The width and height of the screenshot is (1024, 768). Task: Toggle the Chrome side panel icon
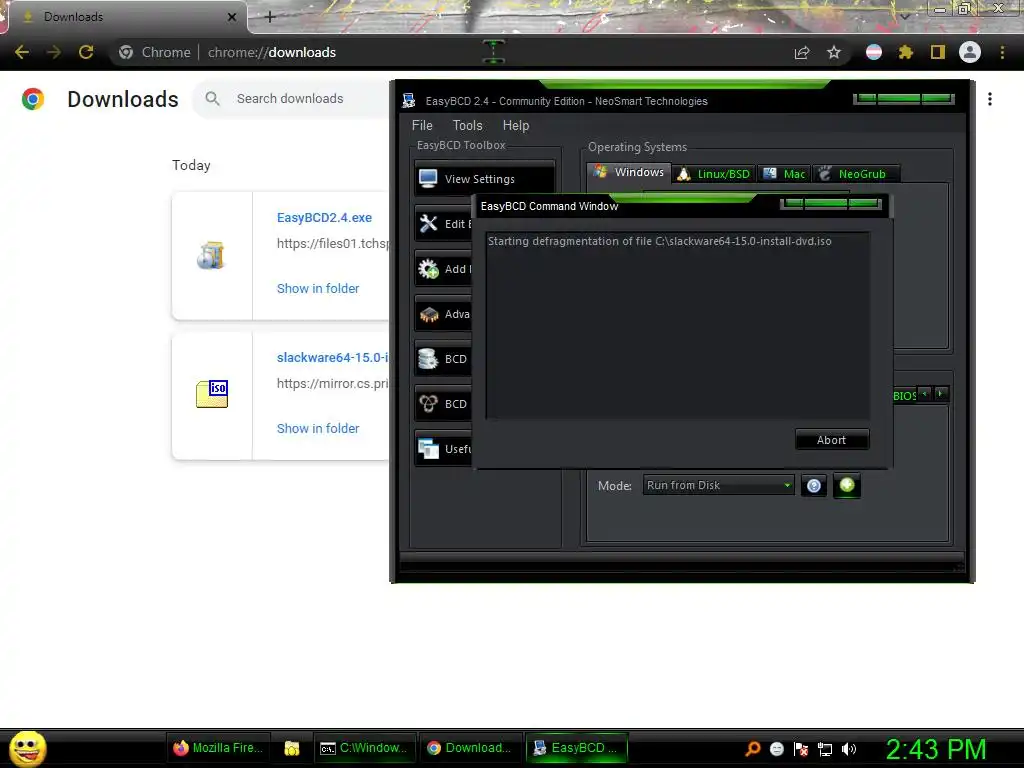point(938,52)
